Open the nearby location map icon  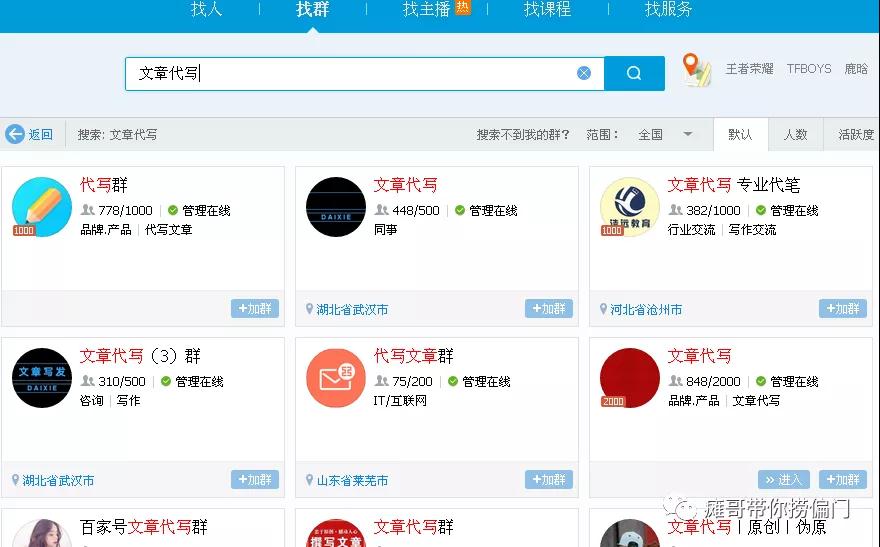[696, 70]
